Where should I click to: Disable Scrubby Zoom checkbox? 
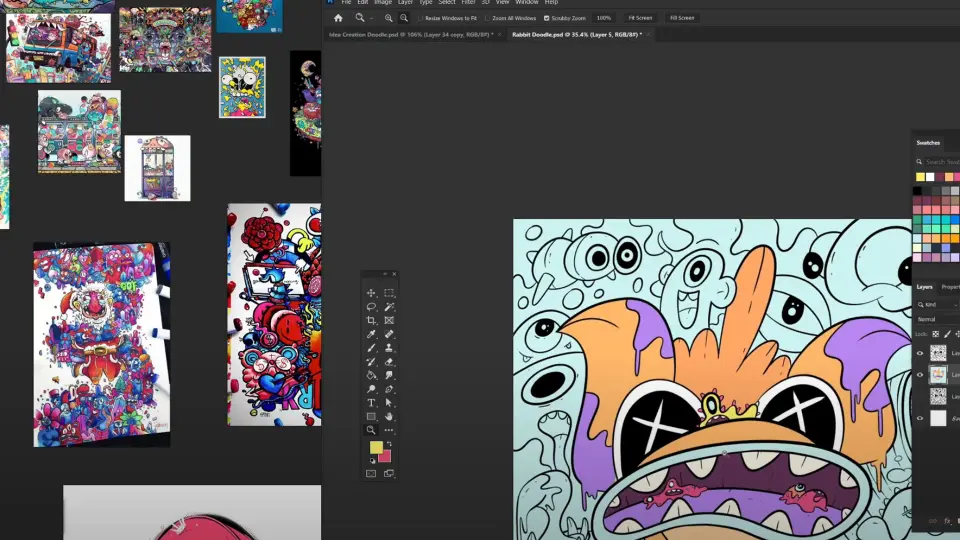click(547, 18)
